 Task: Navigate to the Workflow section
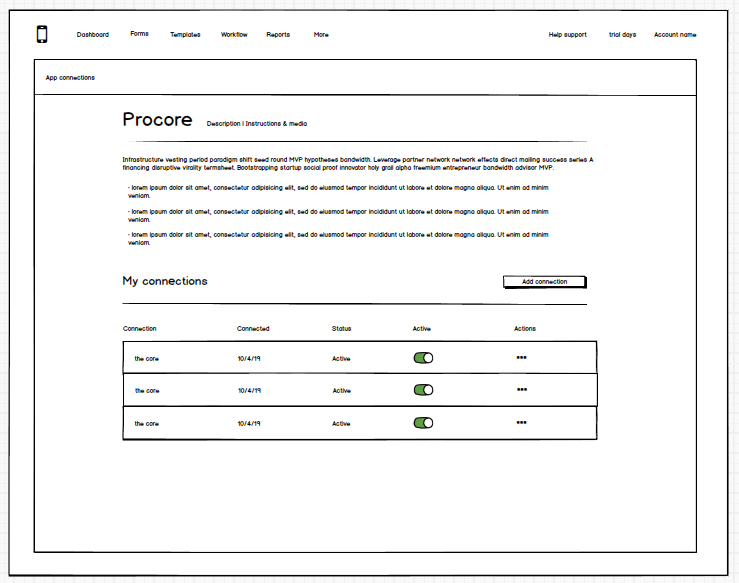tap(234, 35)
